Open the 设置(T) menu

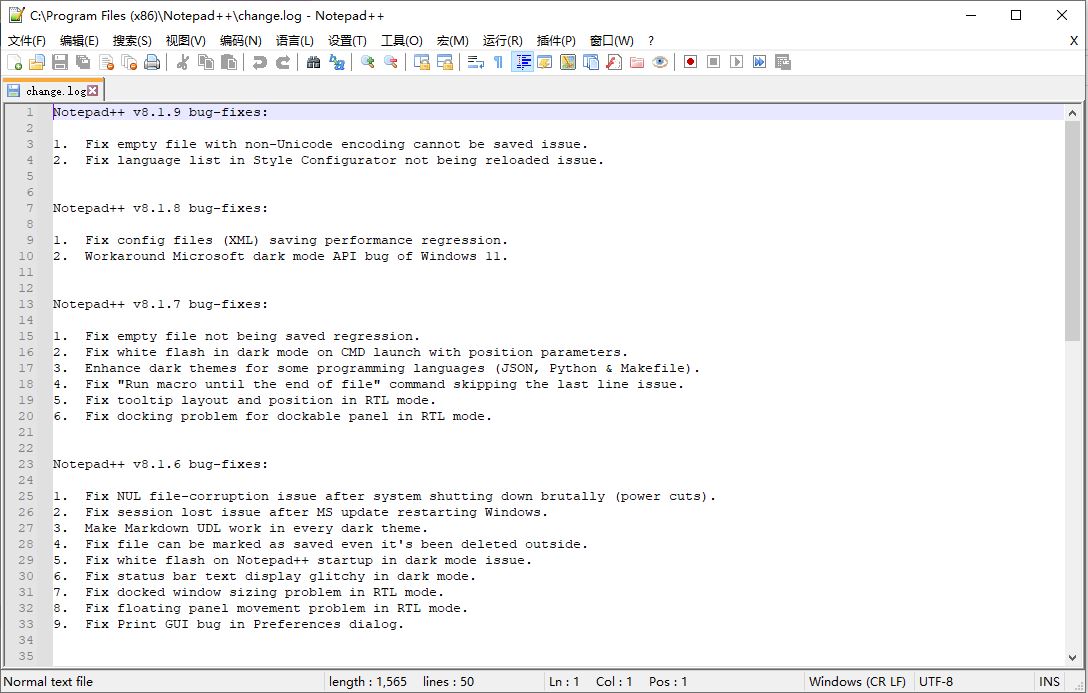tap(347, 41)
